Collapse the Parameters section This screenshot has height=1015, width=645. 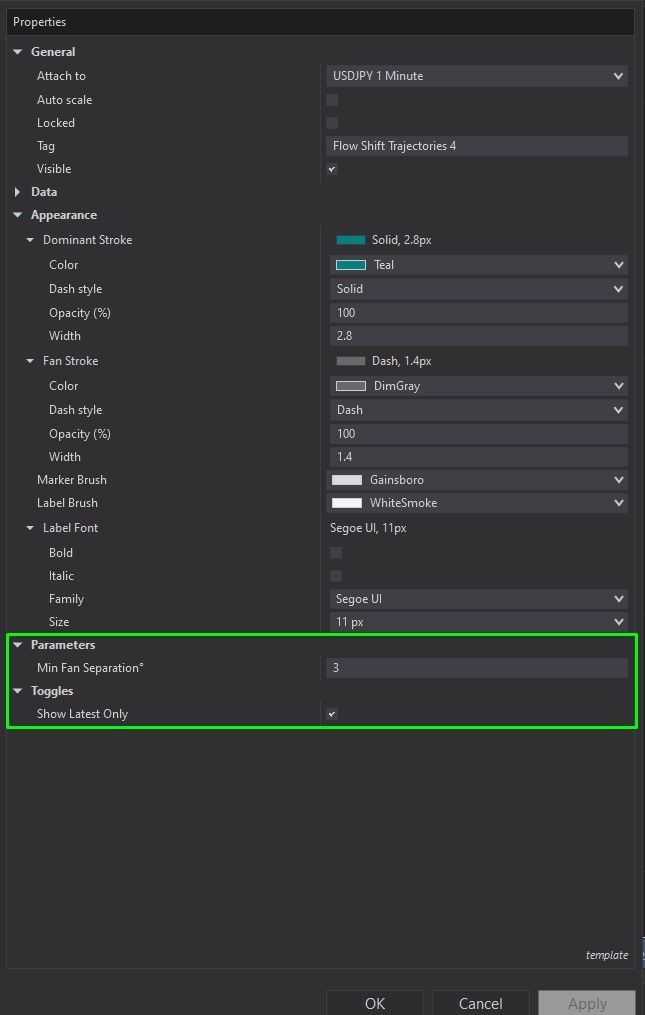pyautogui.click(x=18, y=645)
